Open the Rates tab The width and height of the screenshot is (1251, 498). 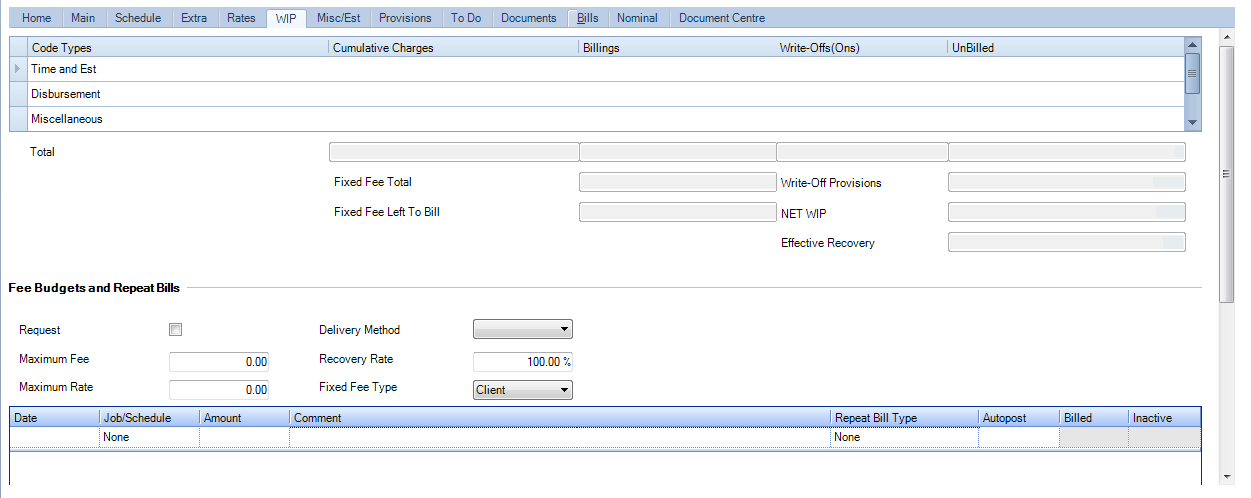(241, 18)
